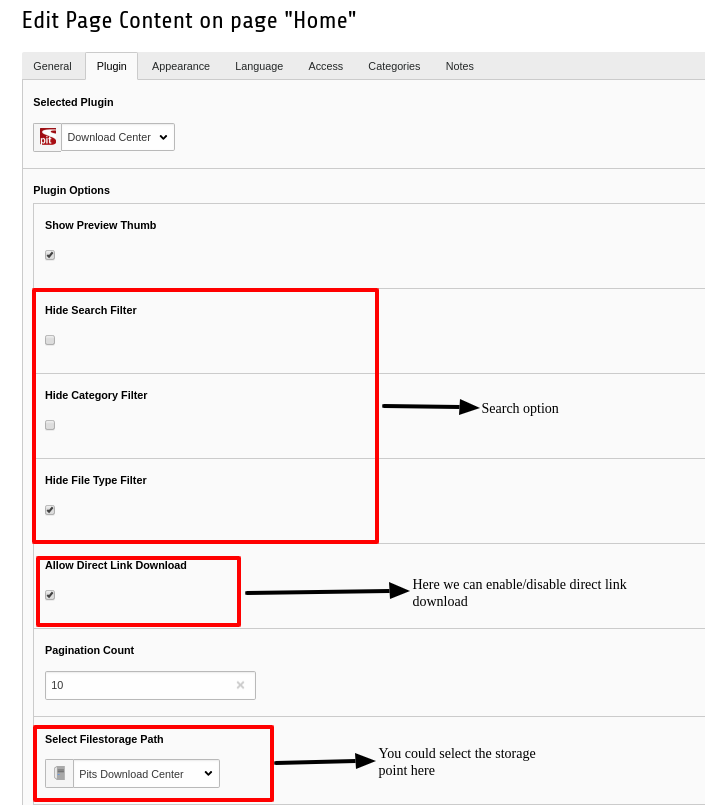
Task: Click the "Hide File Type Filter" label
Action: 96,480
